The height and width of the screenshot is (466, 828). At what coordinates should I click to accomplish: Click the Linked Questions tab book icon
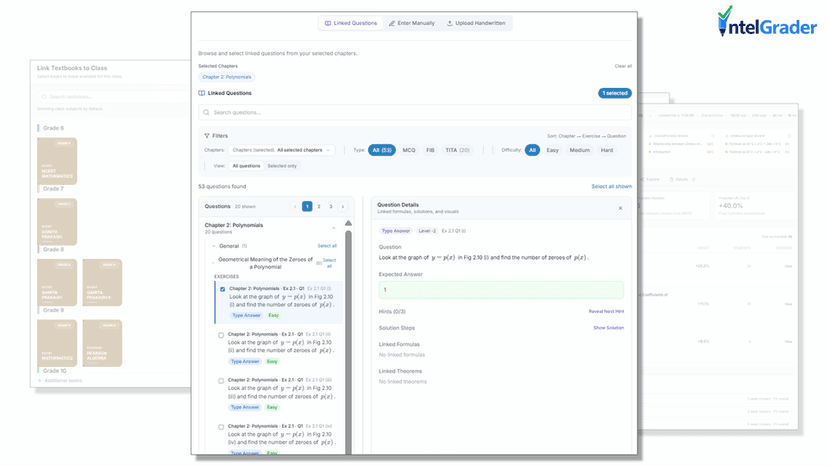click(327, 23)
